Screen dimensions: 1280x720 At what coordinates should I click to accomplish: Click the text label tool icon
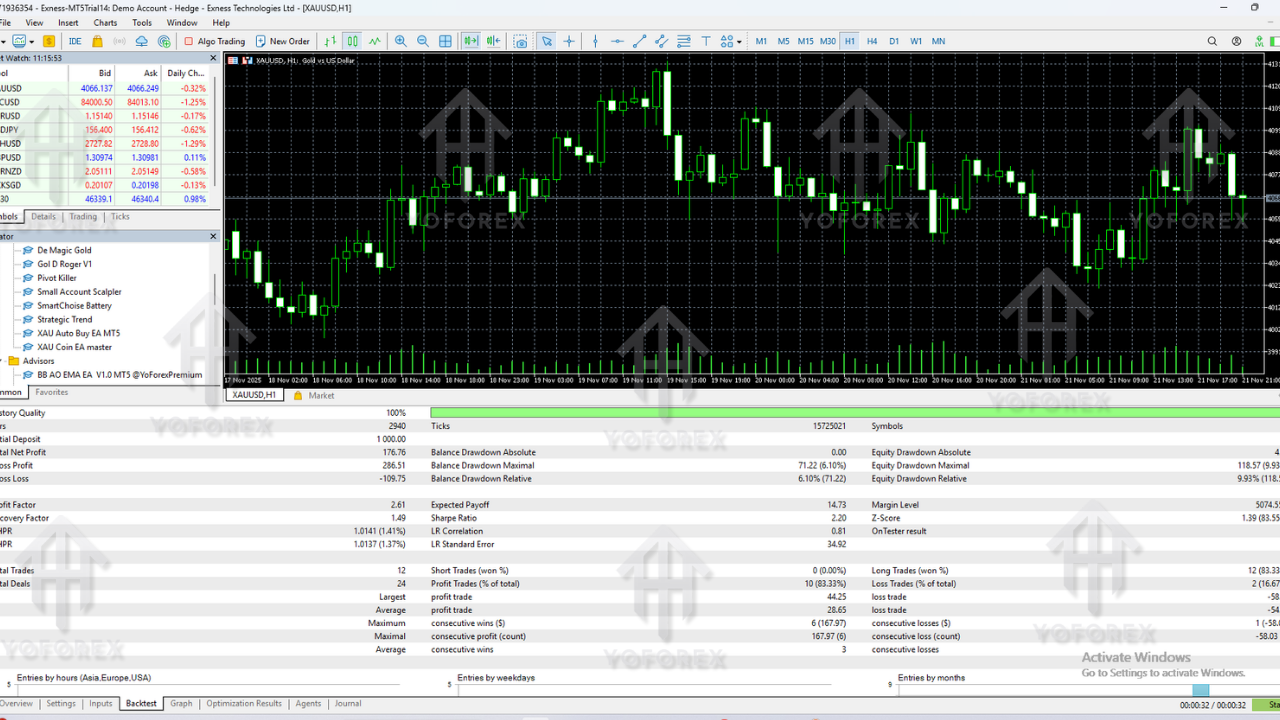[705, 41]
